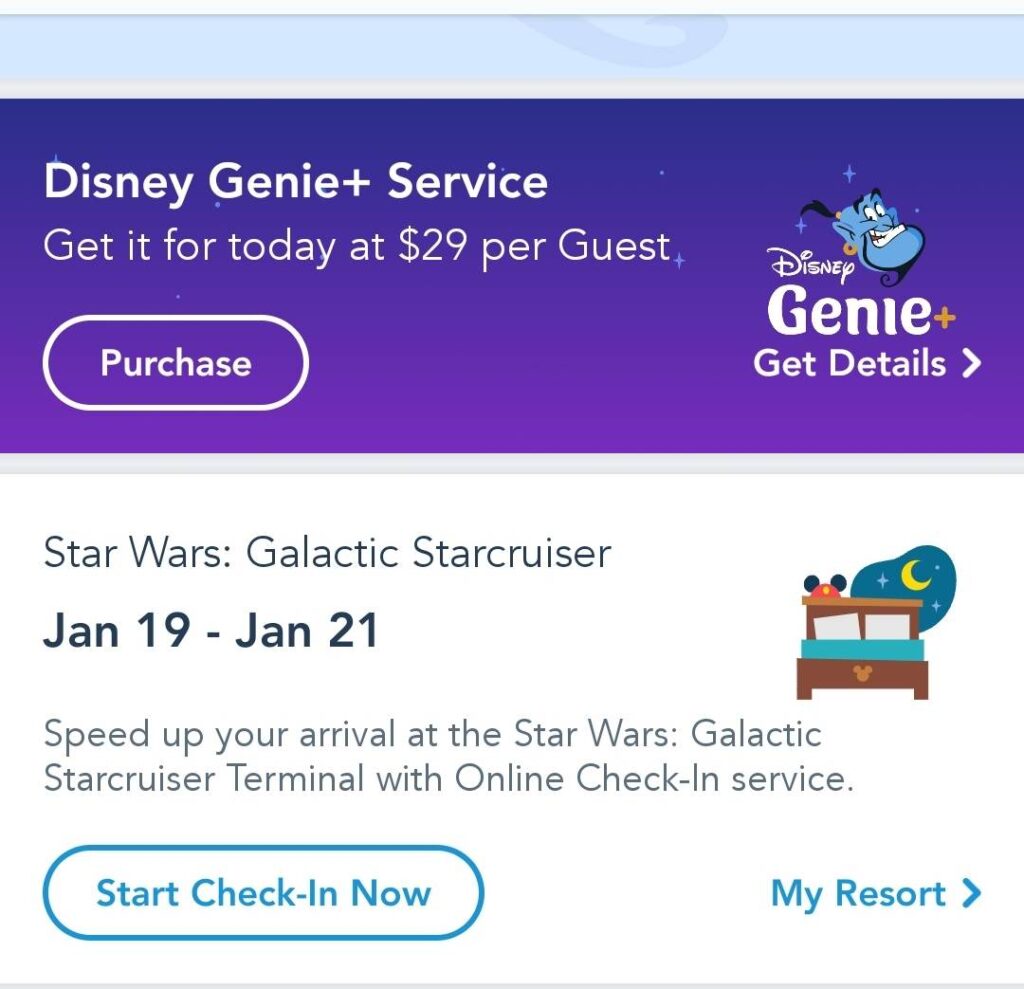
Task: Tap the Online Check-In description text
Action: tap(448, 757)
